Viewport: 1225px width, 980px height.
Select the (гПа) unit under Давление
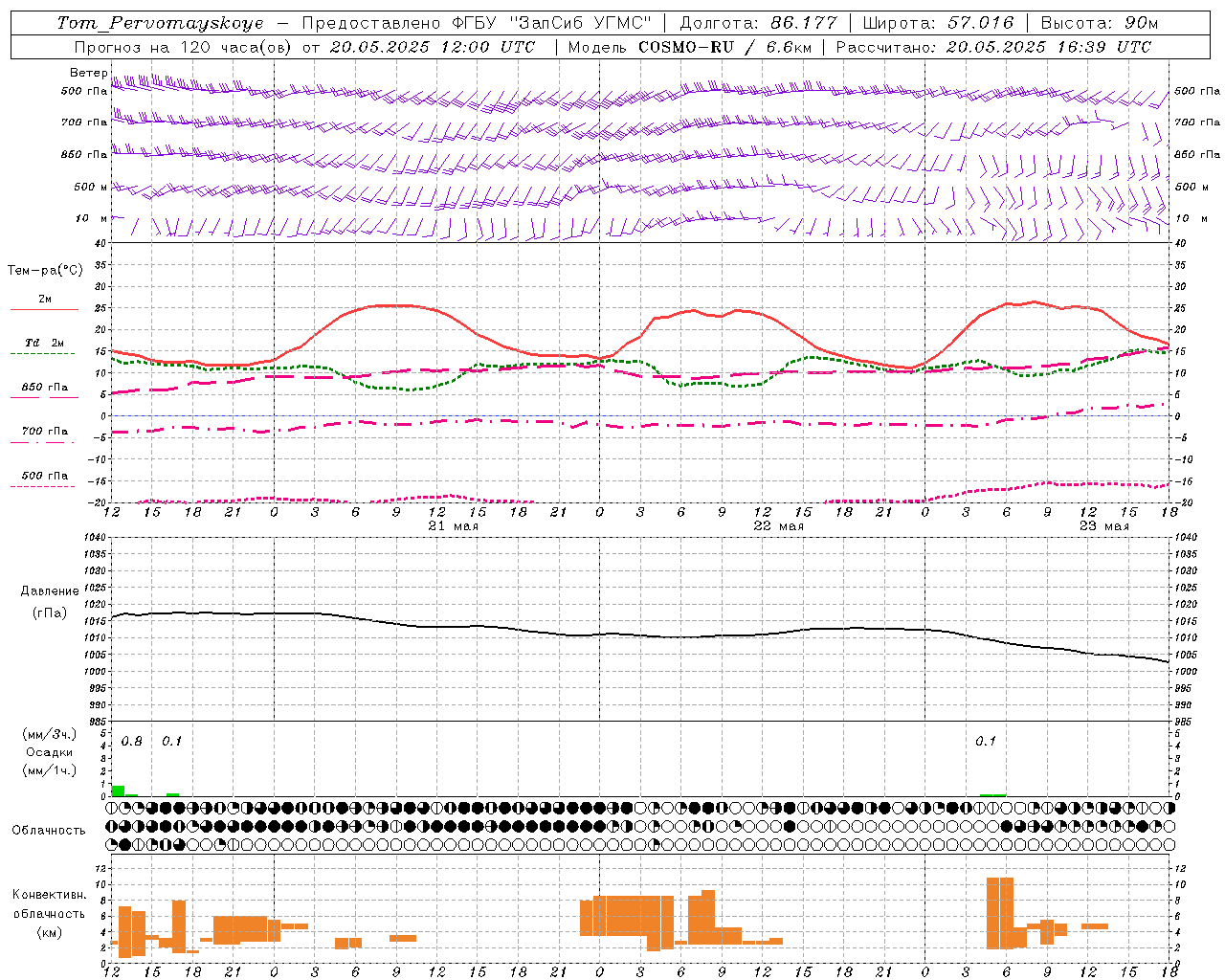click(x=49, y=612)
